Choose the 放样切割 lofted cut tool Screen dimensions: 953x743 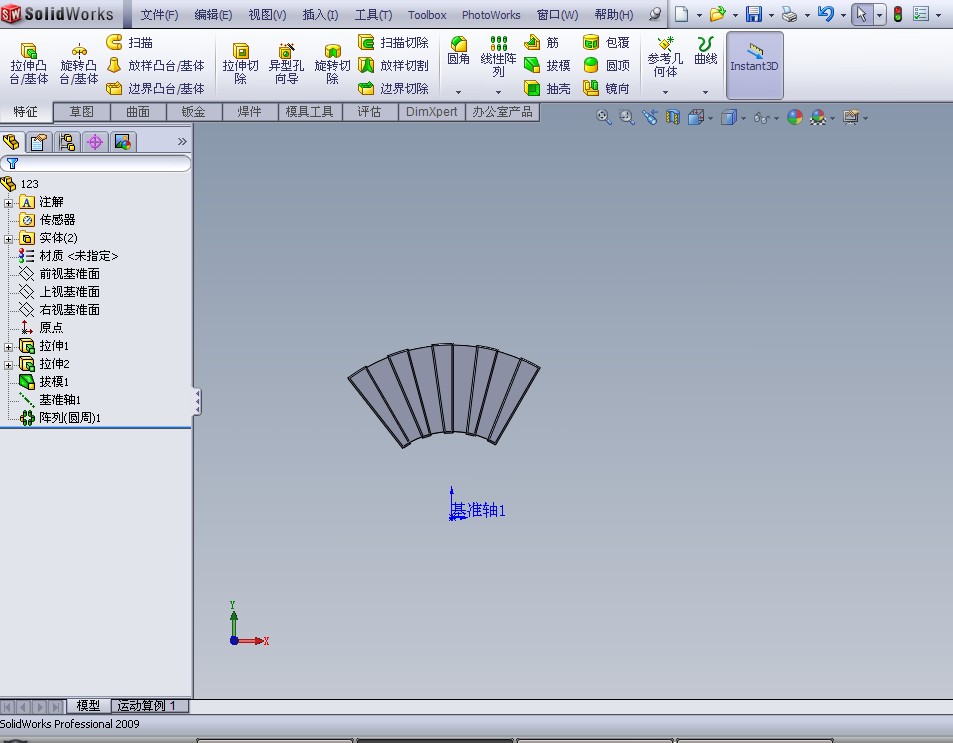click(393, 66)
